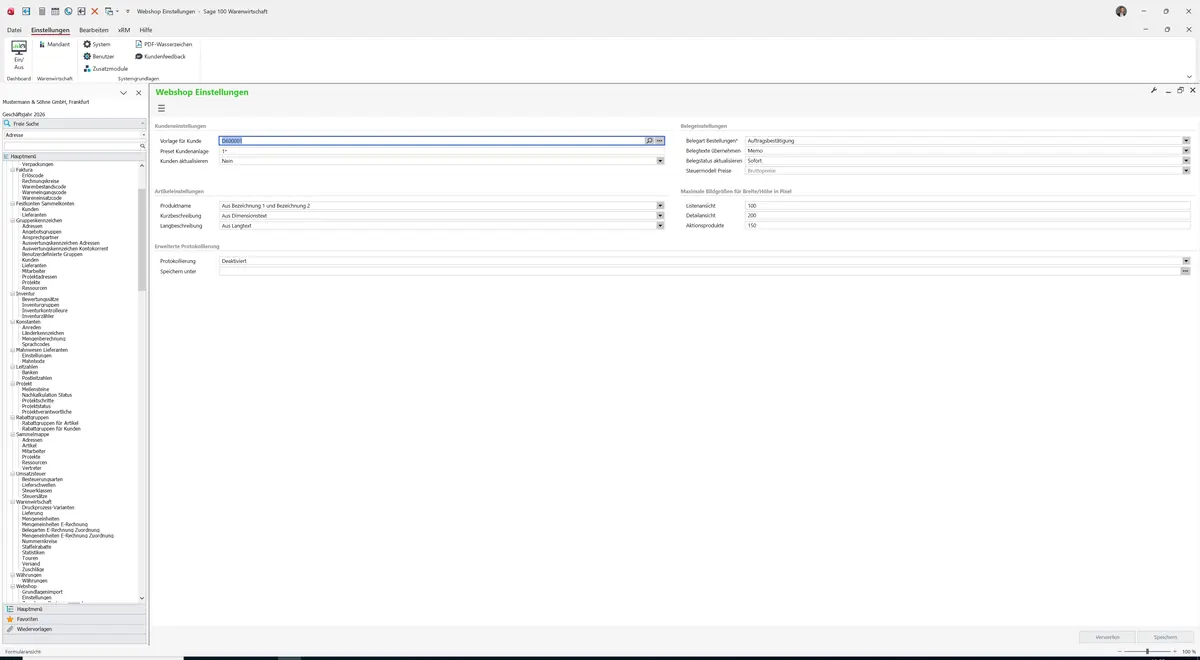Adjust the zoom slider in status bar

click(1147, 651)
